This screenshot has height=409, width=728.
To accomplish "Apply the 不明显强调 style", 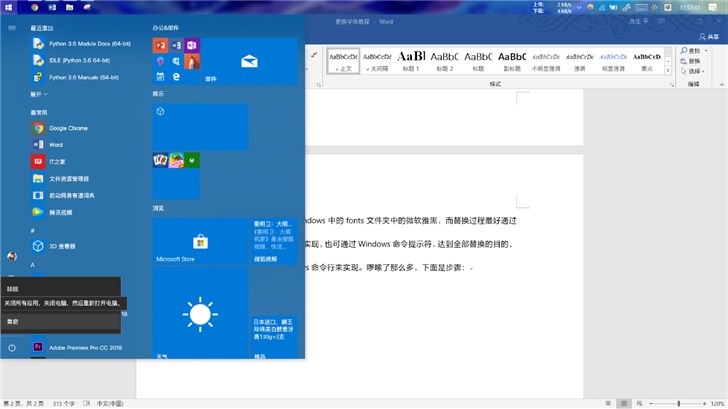I will (546, 61).
